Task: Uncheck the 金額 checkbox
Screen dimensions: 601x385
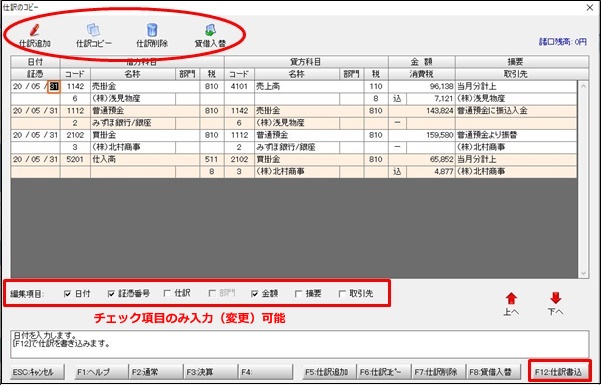Action: (x=255, y=294)
